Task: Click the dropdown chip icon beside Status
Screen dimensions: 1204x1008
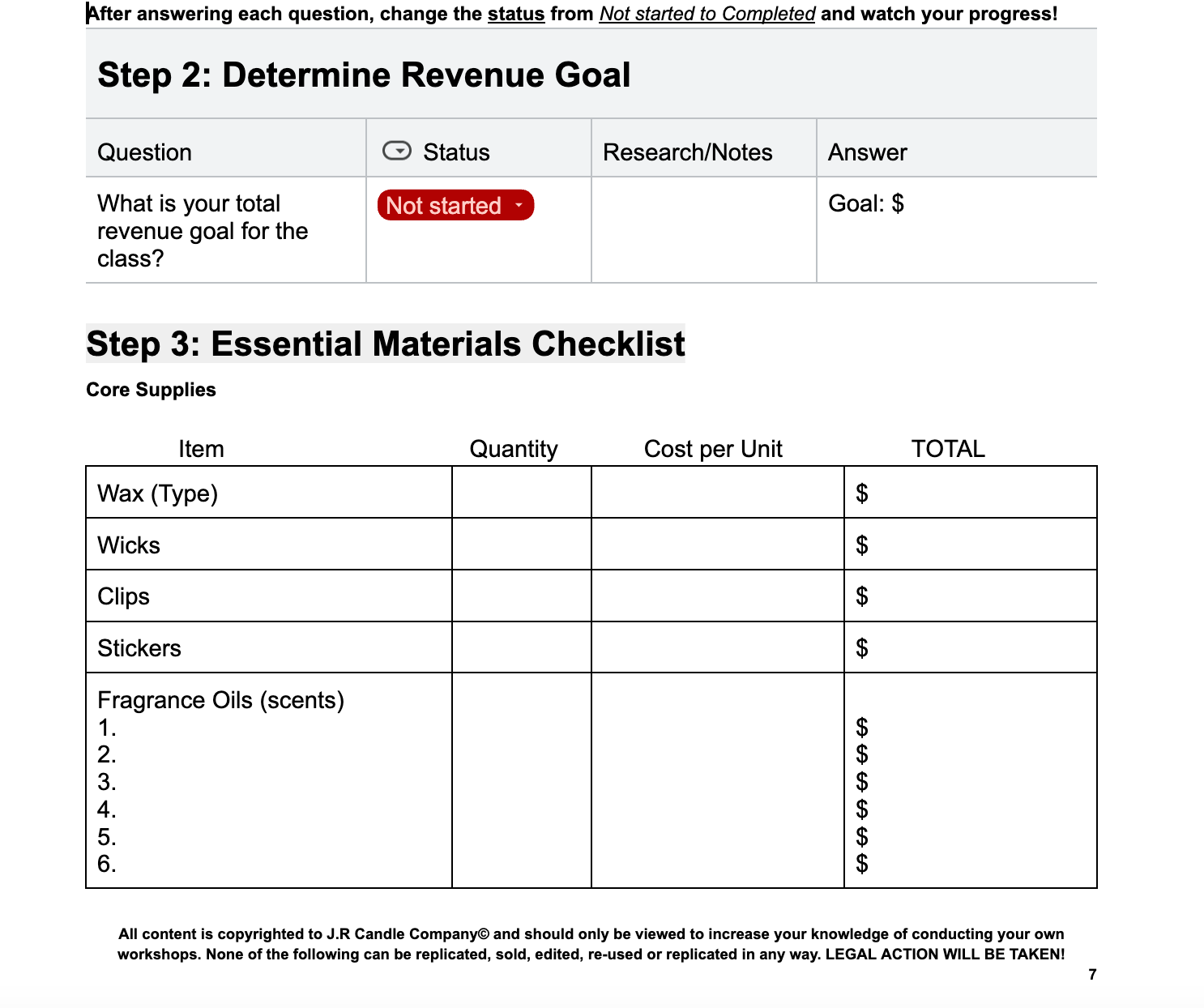Action: [x=397, y=152]
